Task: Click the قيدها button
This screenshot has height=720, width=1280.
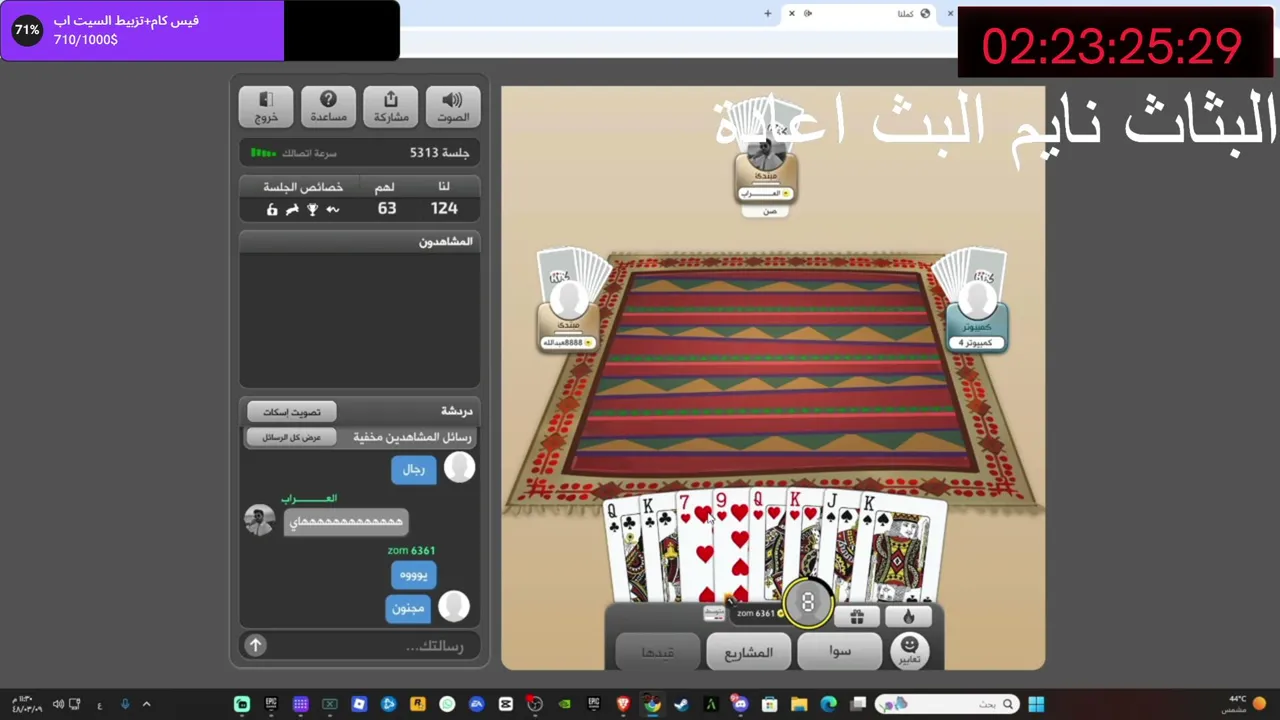Action: point(657,653)
